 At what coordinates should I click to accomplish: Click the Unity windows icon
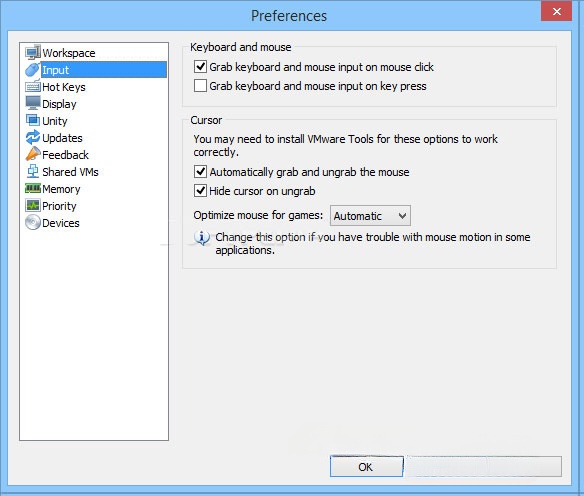(33, 120)
